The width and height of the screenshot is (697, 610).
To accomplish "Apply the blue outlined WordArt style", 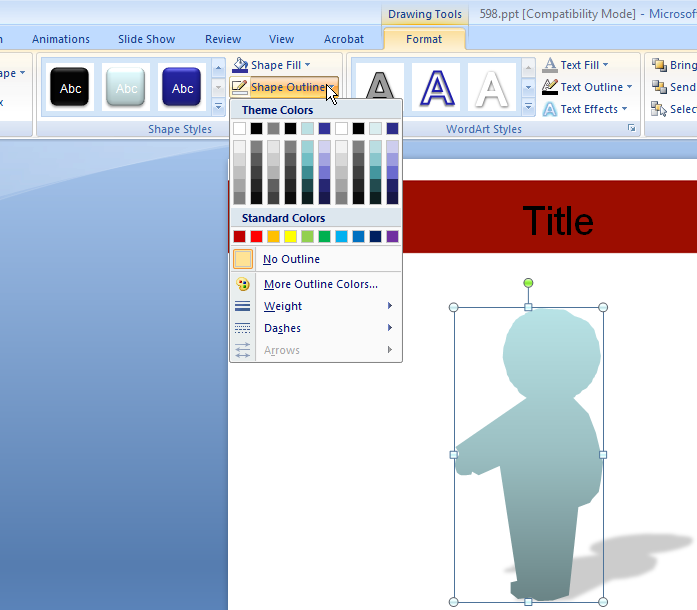I will coord(436,89).
